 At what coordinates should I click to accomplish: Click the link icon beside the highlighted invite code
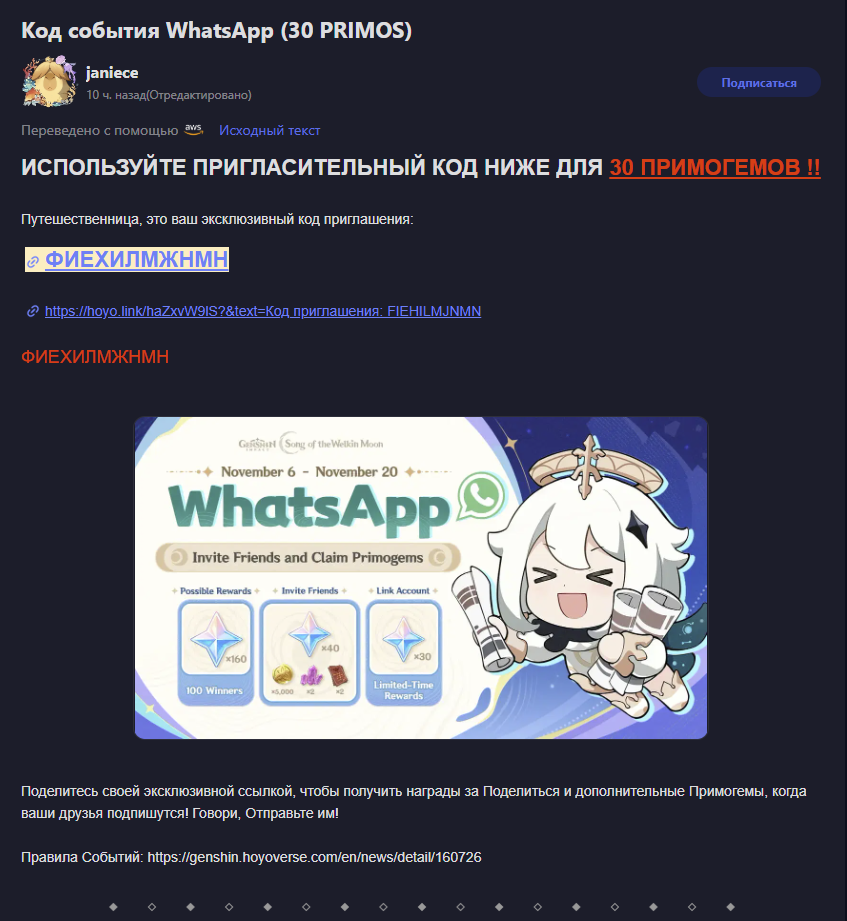33,262
